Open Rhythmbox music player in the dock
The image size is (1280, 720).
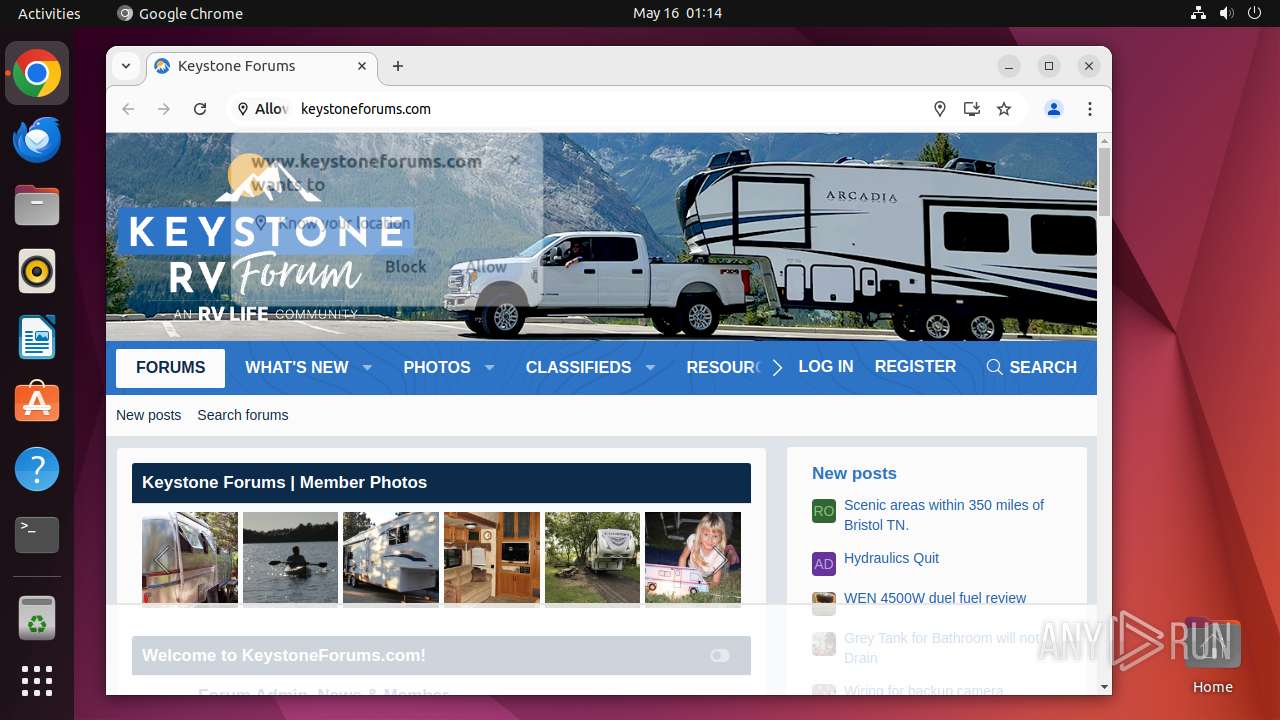tap(37, 271)
